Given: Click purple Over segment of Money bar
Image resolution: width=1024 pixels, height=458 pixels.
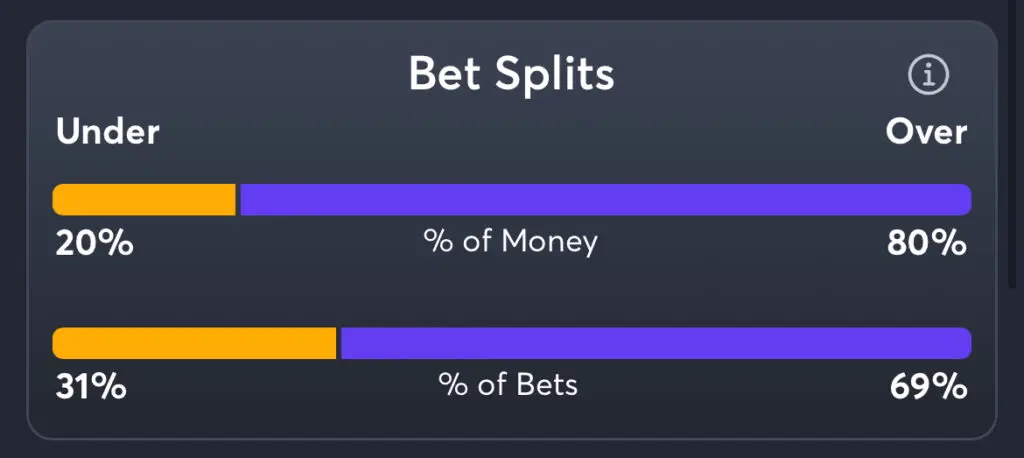Looking at the screenshot, I should [605, 200].
